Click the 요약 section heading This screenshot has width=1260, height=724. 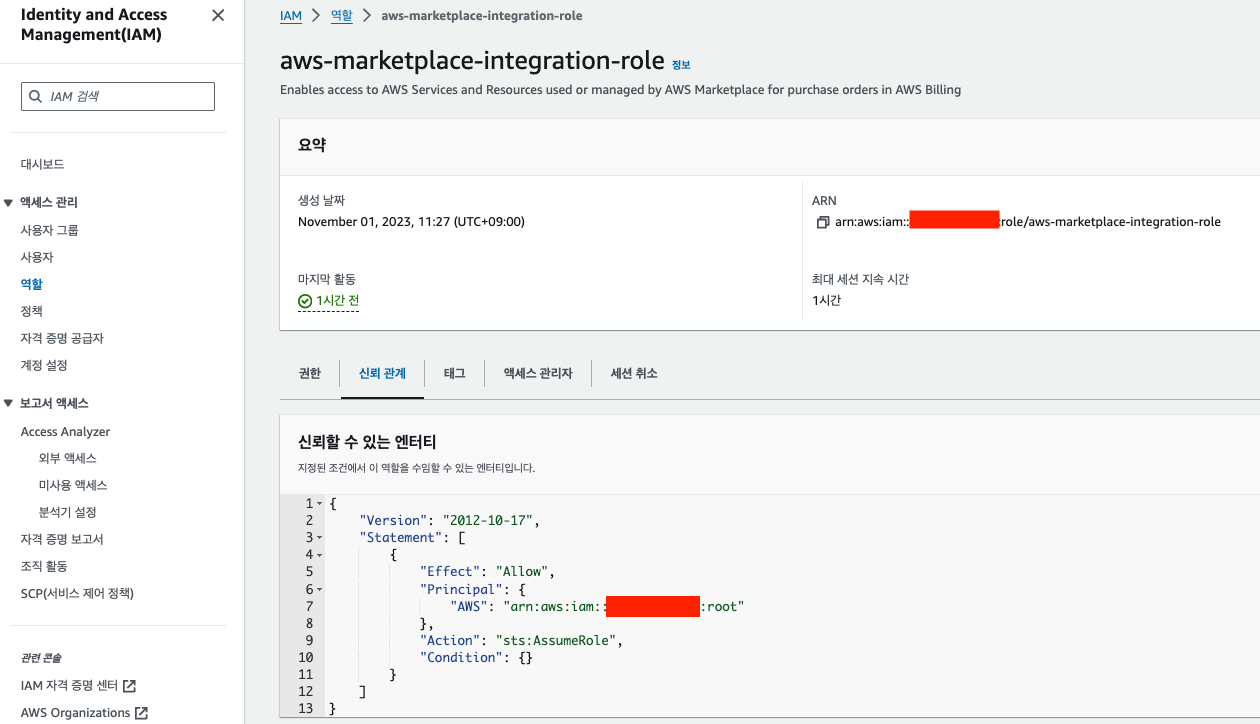pyautogui.click(x=312, y=145)
